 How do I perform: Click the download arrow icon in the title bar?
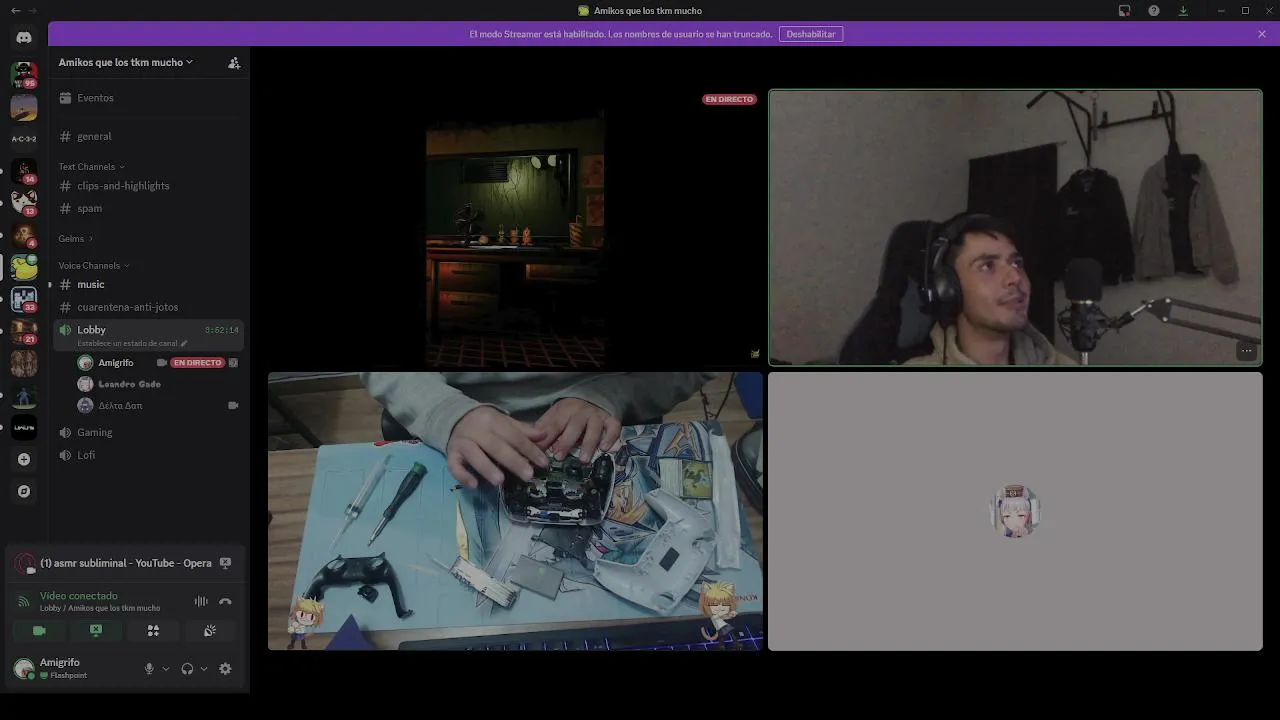click(1183, 10)
